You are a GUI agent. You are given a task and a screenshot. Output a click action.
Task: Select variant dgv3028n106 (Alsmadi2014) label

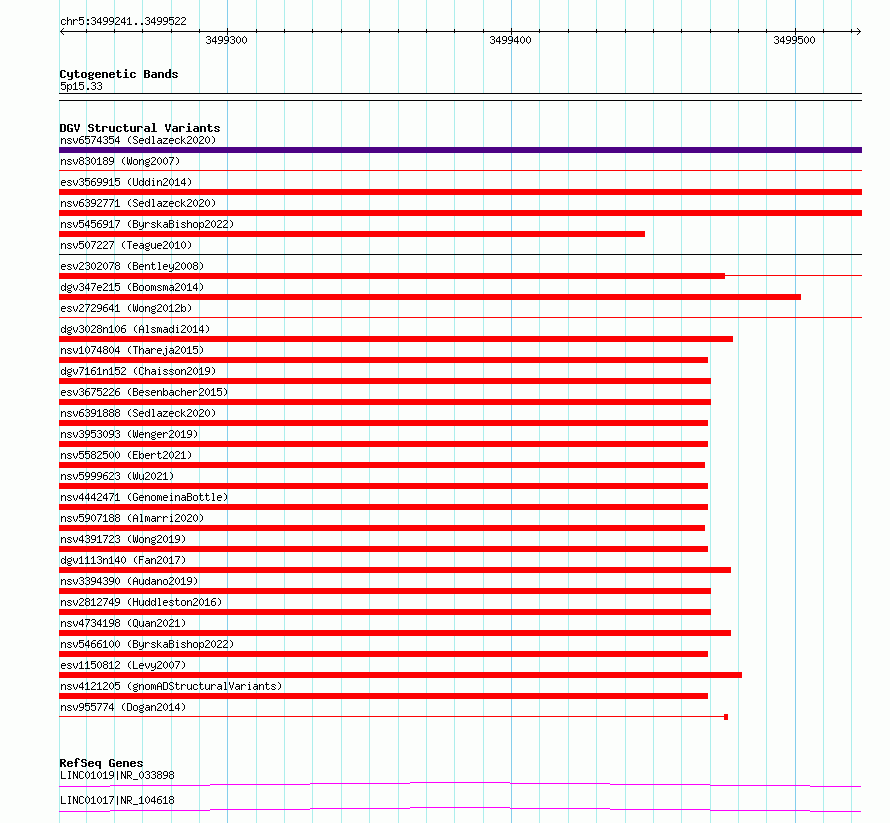tap(135, 329)
